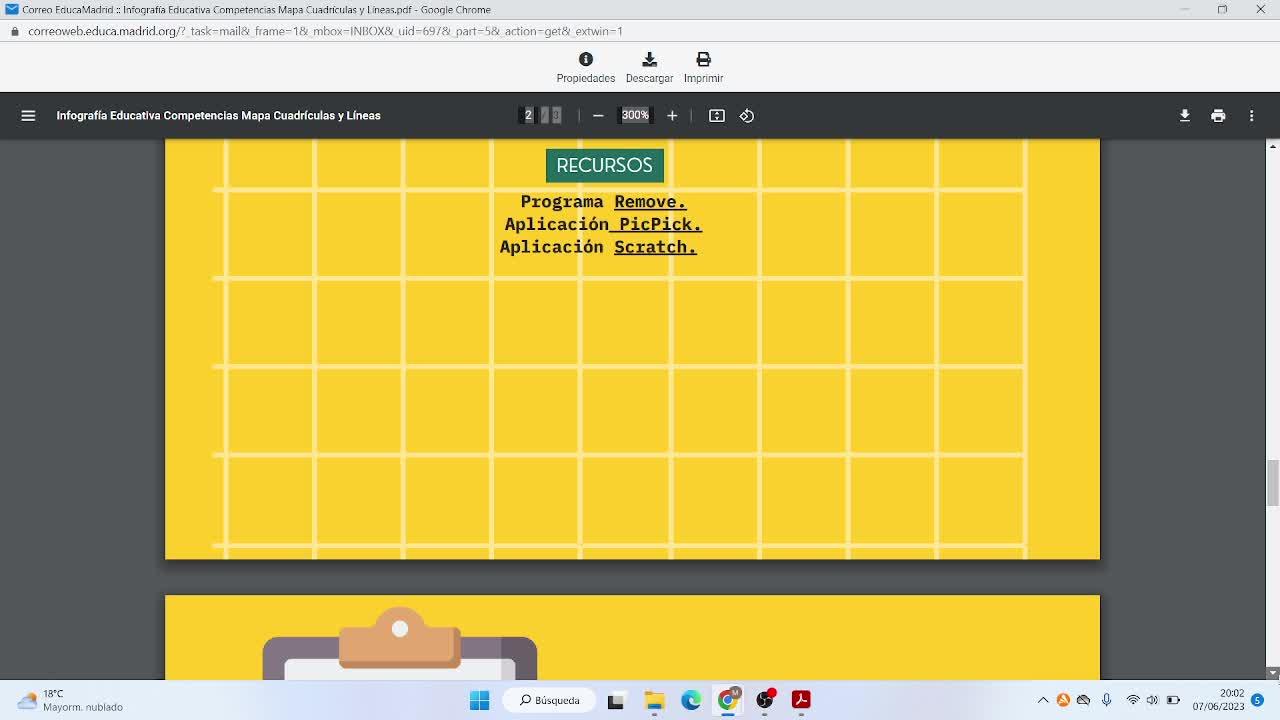Click the Descargar download button
1280x720 pixels.
click(649, 67)
